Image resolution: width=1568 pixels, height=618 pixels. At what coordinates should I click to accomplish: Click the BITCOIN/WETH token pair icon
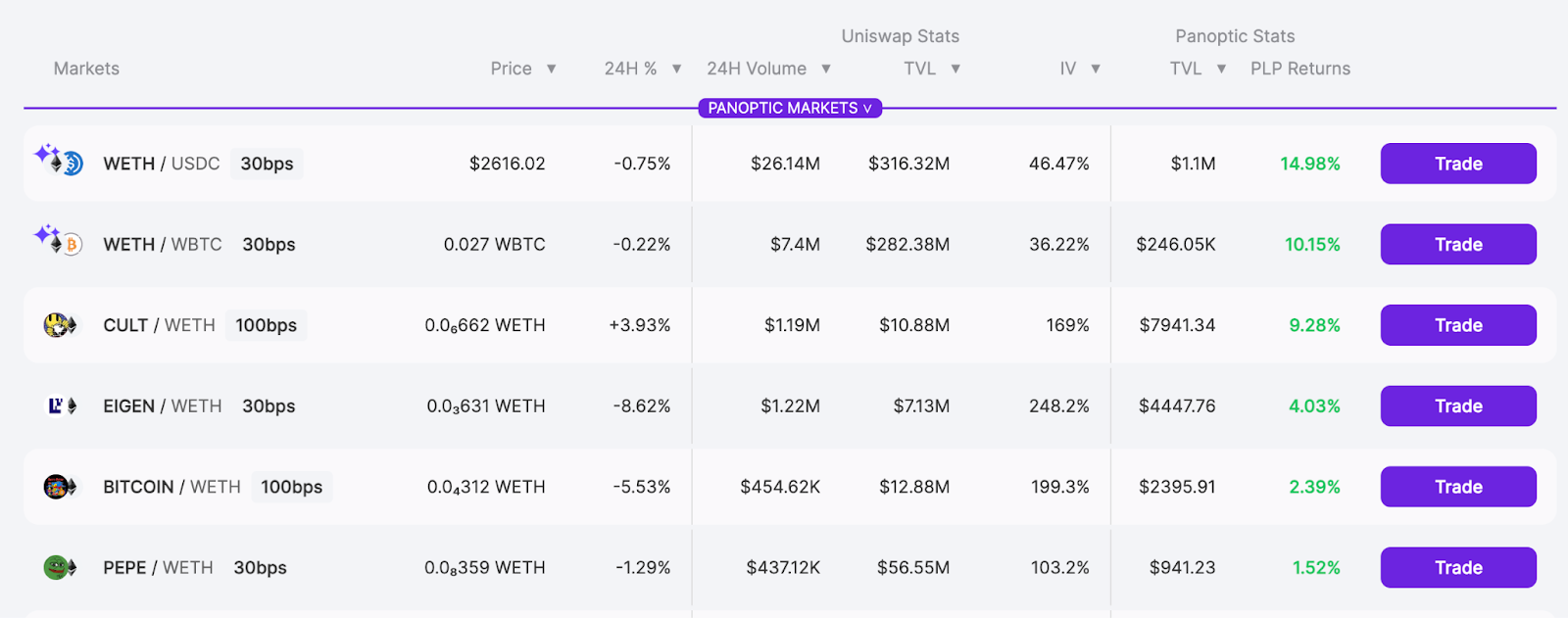point(61,487)
